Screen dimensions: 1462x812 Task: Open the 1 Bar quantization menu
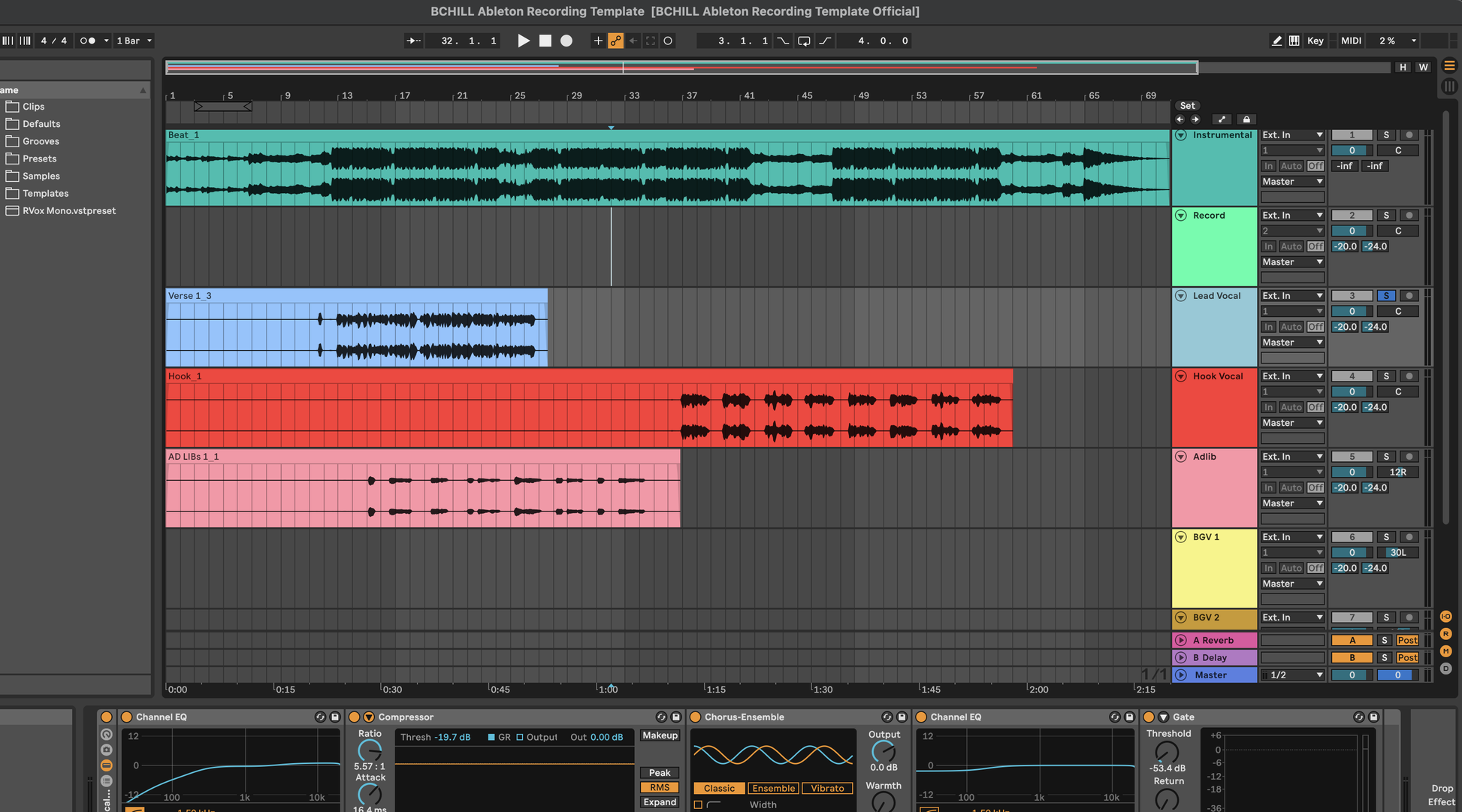coord(134,41)
